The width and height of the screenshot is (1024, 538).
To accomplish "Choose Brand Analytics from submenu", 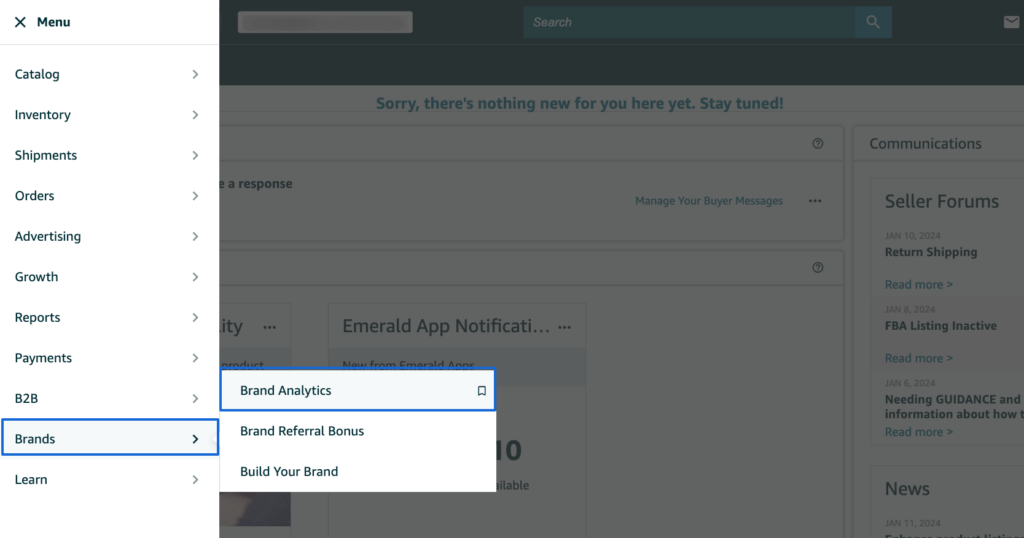I will tap(358, 390).
